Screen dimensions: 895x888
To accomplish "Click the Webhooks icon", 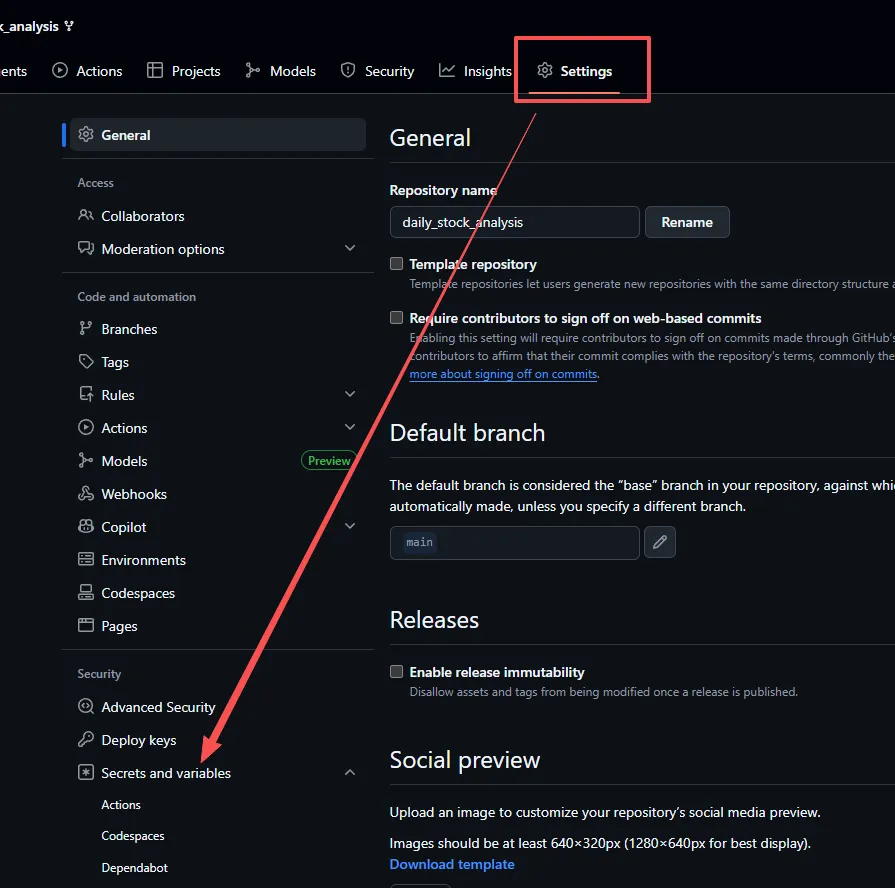I will 86,494.
